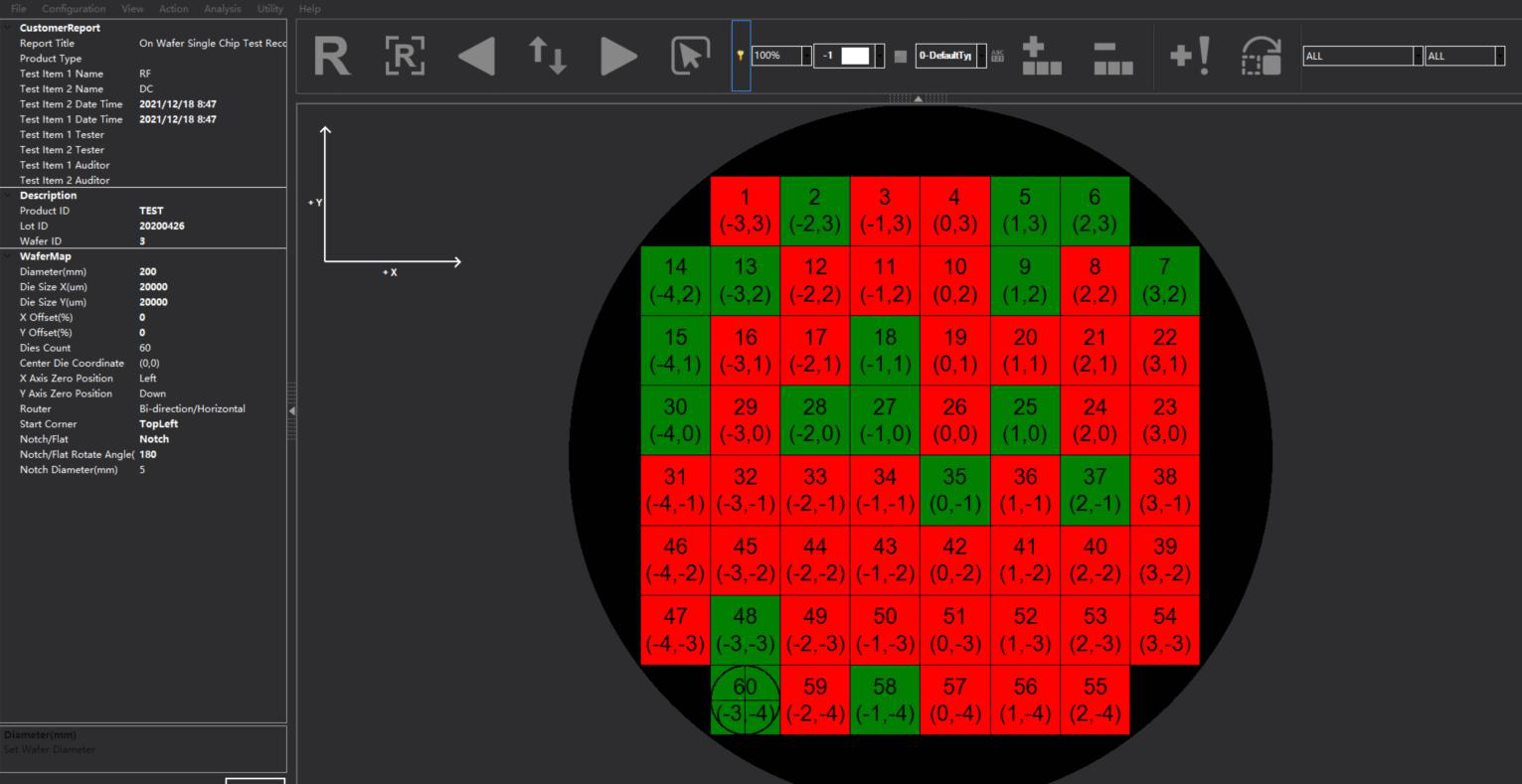
Task: Click the small yellow key icon
Action: 741,56
